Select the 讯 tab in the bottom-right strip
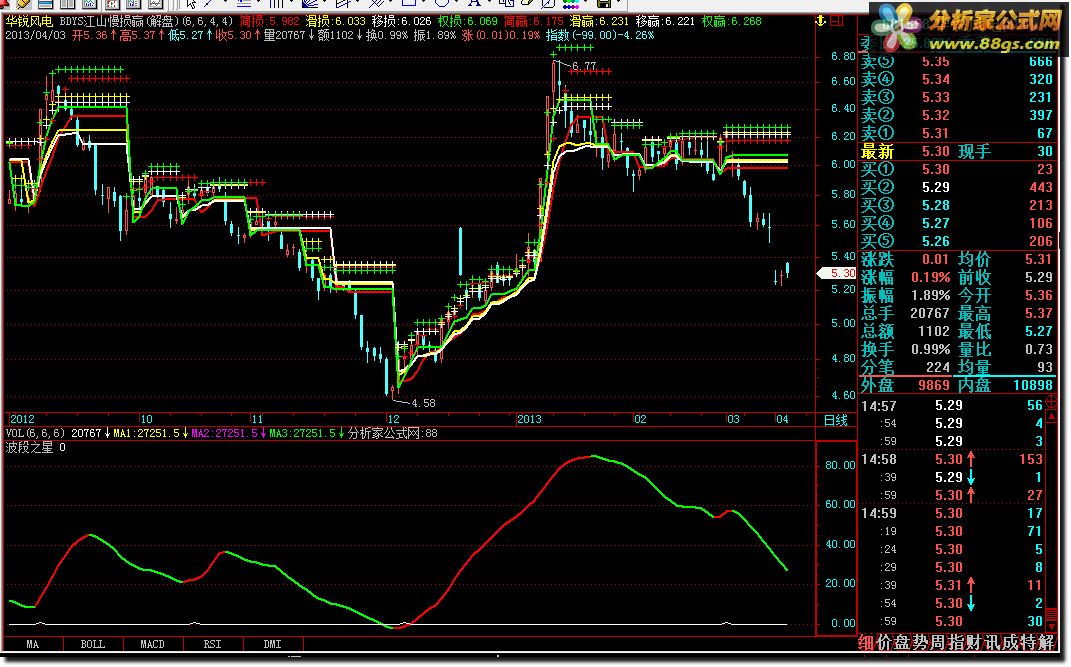This screenshot has width=1071, height=667. click(990, 642)
